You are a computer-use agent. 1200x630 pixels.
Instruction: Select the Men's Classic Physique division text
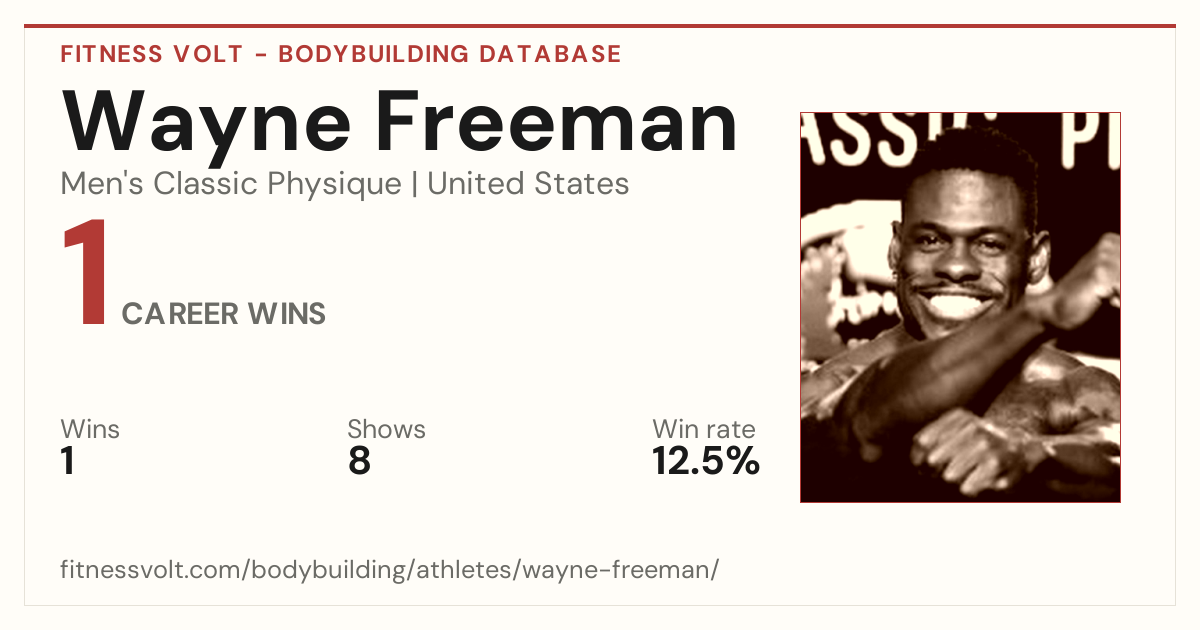(231, 184)
